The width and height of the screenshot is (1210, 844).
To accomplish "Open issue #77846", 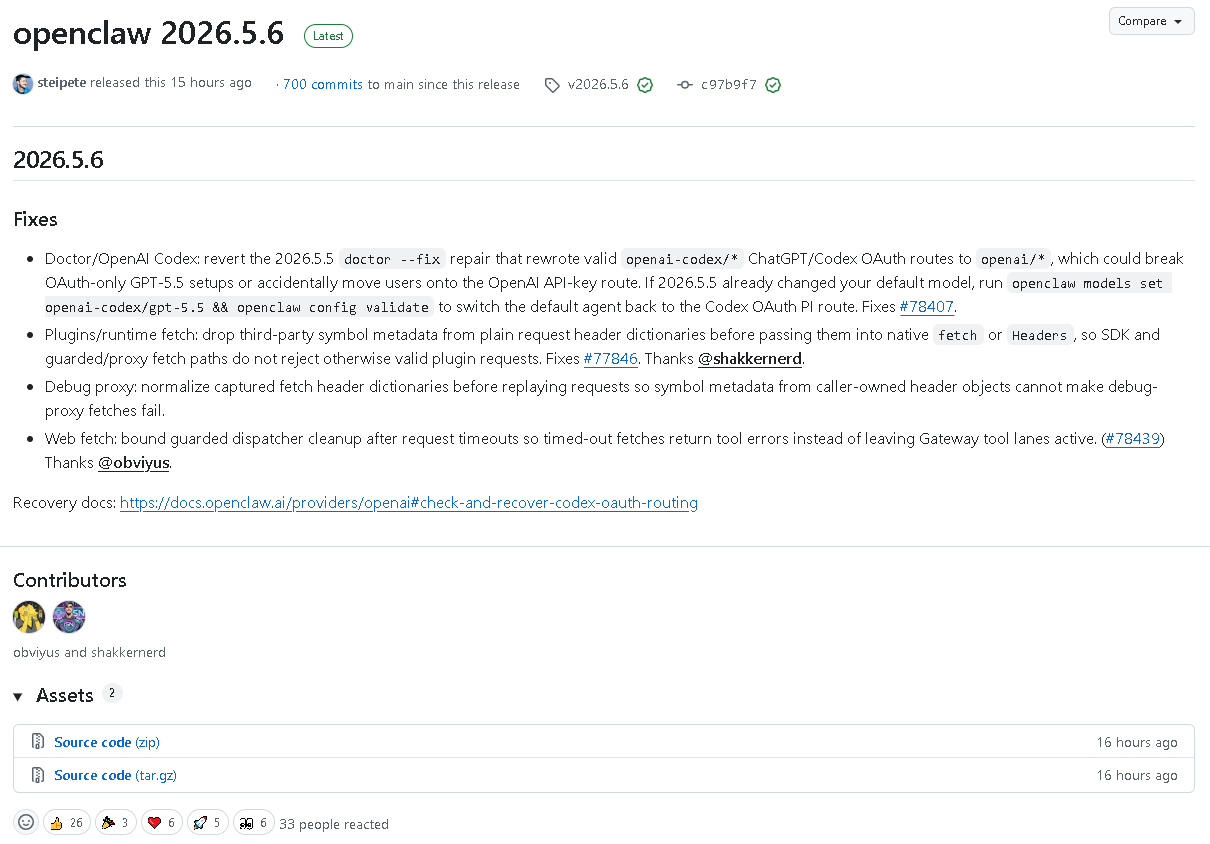I will click(610, 359).
